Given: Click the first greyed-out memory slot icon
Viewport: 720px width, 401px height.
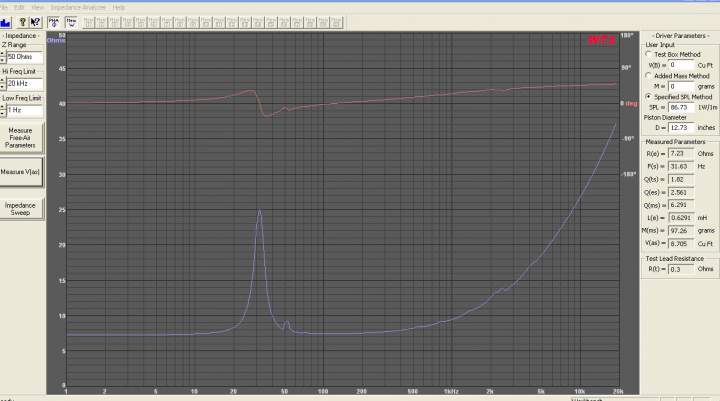Looking at the screenshot, I should click(x=89, y=22).
